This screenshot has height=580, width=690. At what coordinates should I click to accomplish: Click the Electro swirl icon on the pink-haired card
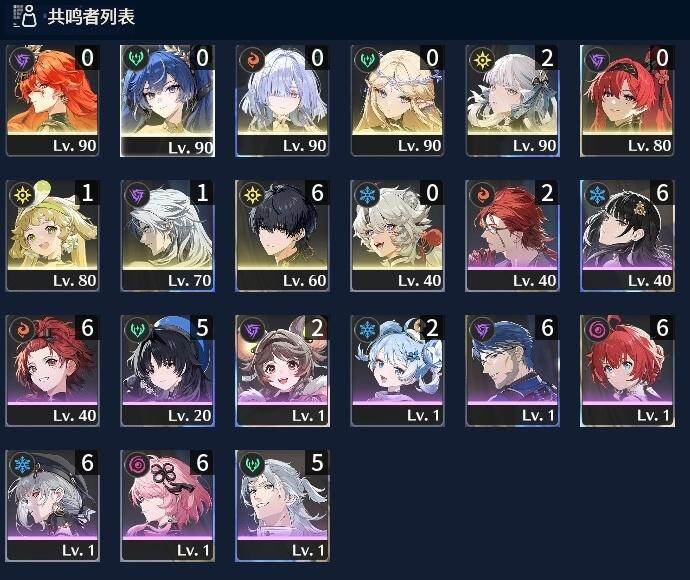136,464
